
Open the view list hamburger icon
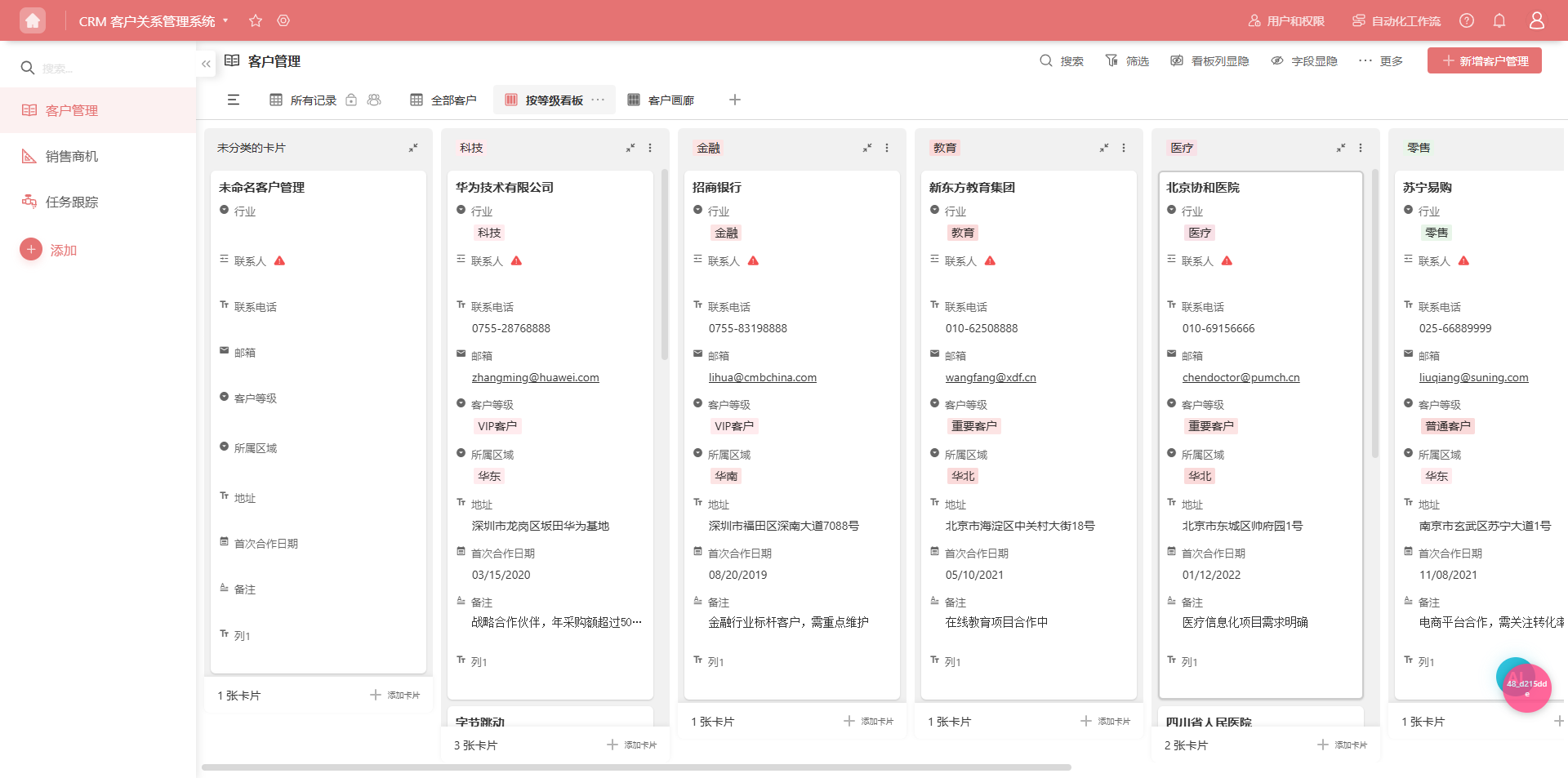(234, 100)
